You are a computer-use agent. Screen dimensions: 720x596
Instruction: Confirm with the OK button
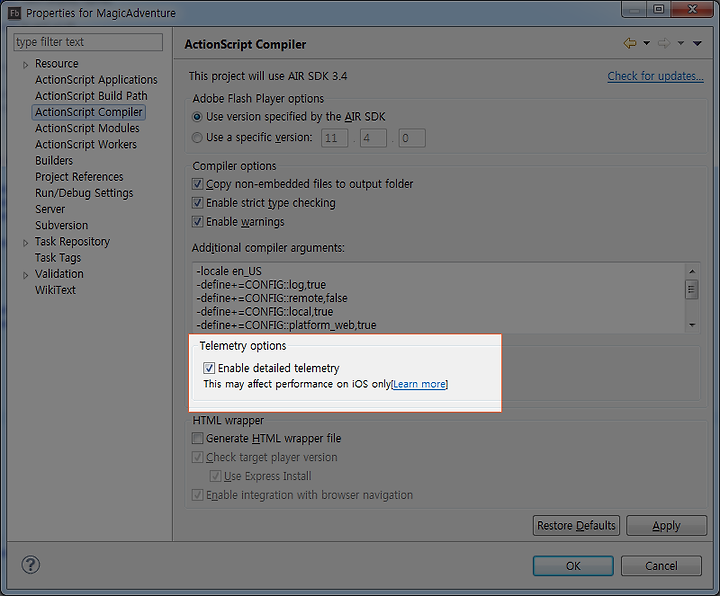click(573, 566)
